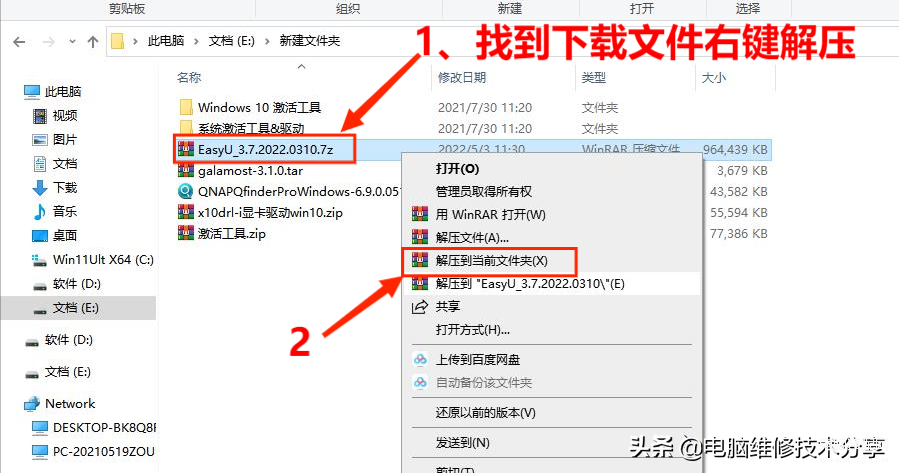Select the x10drl-i显卡驱动win10.zip file
Viewport: 899px width, 473px height.
click(x=269, y=213)
